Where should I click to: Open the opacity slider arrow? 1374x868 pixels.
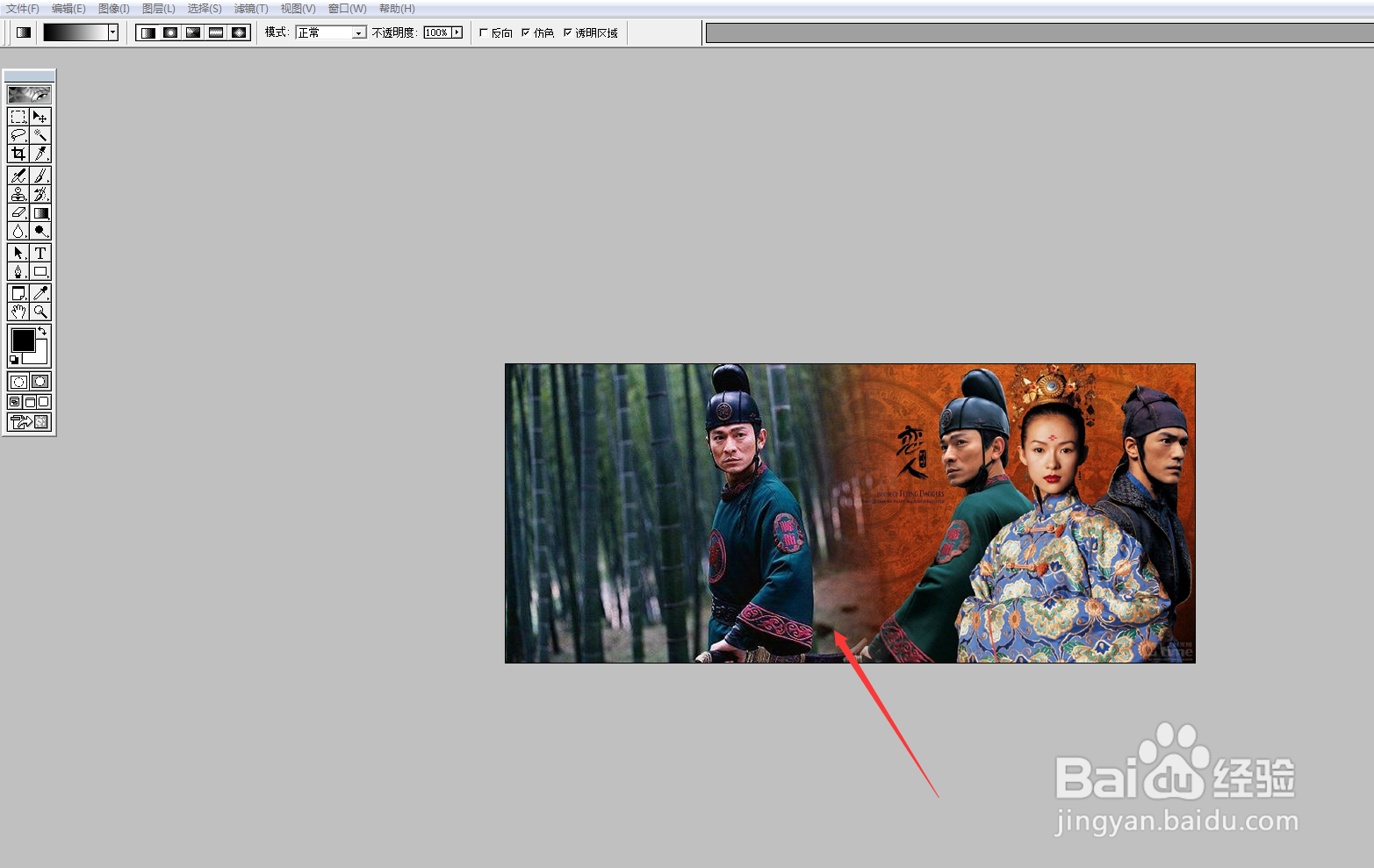(x=457, y=32)
